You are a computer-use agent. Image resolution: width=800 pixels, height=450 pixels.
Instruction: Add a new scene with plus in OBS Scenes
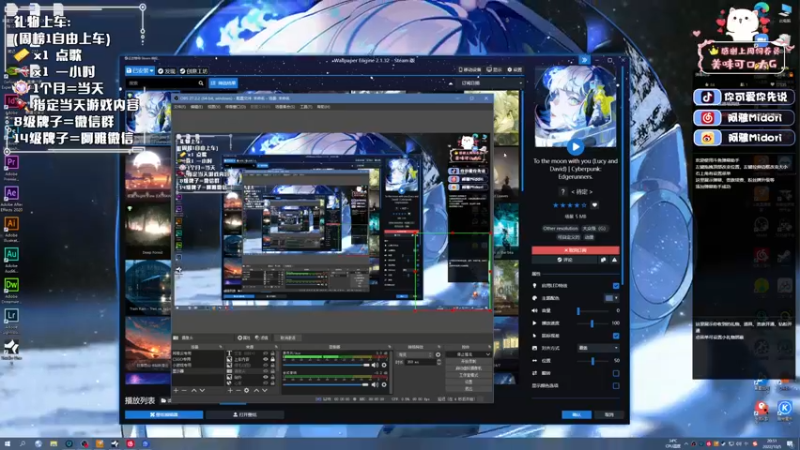click(x=176, y=390)
